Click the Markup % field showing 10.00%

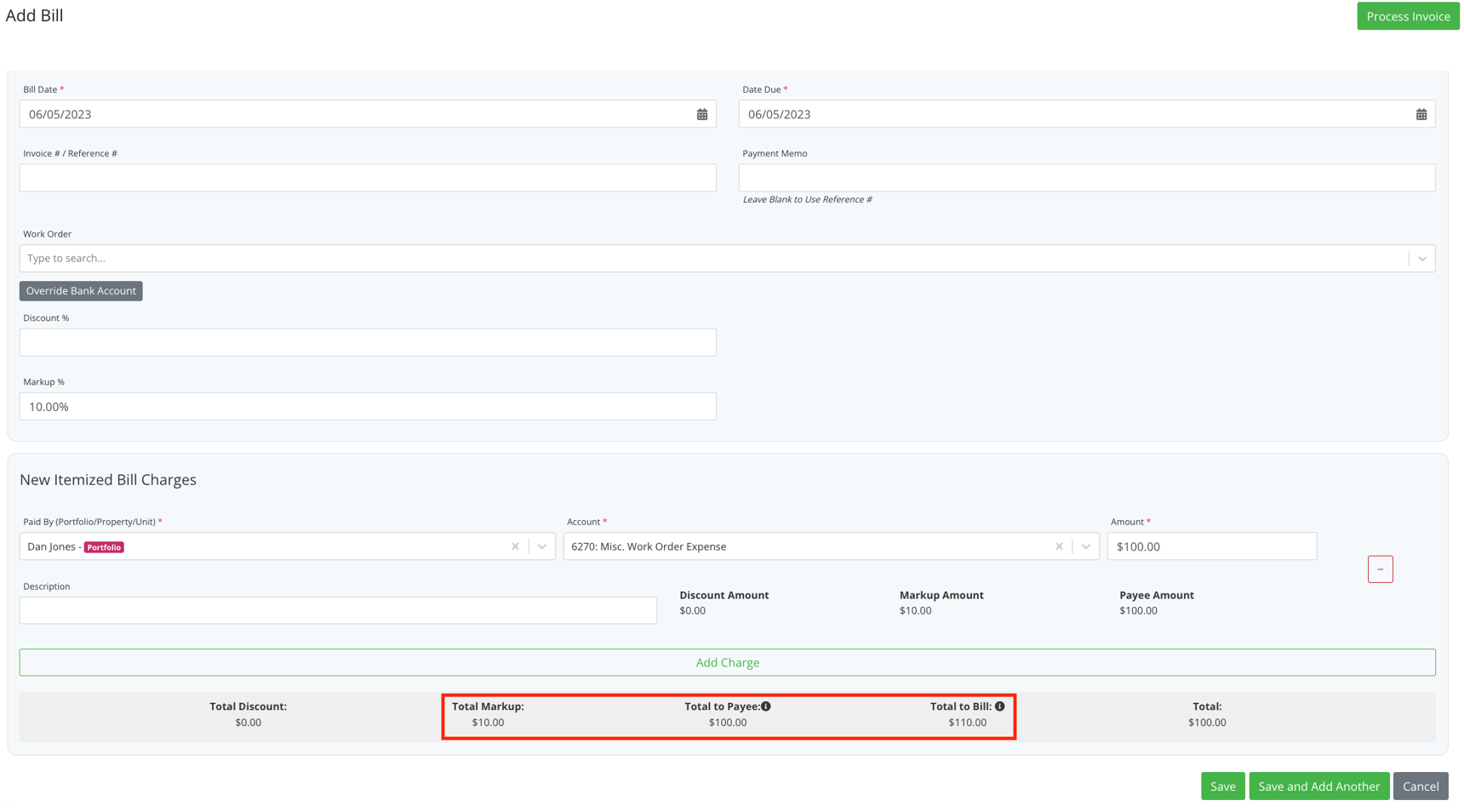pos(368,406)
